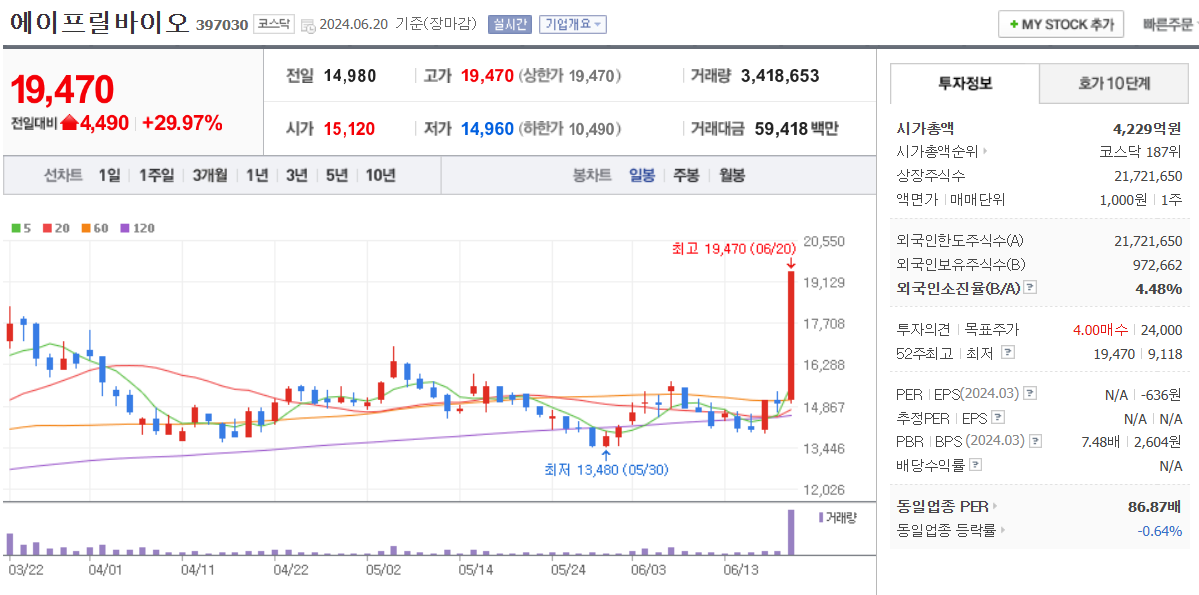Click the 4.00매수 investment opinion
This screenshot has width=1199, height=595.
[x=1100, y=330]
